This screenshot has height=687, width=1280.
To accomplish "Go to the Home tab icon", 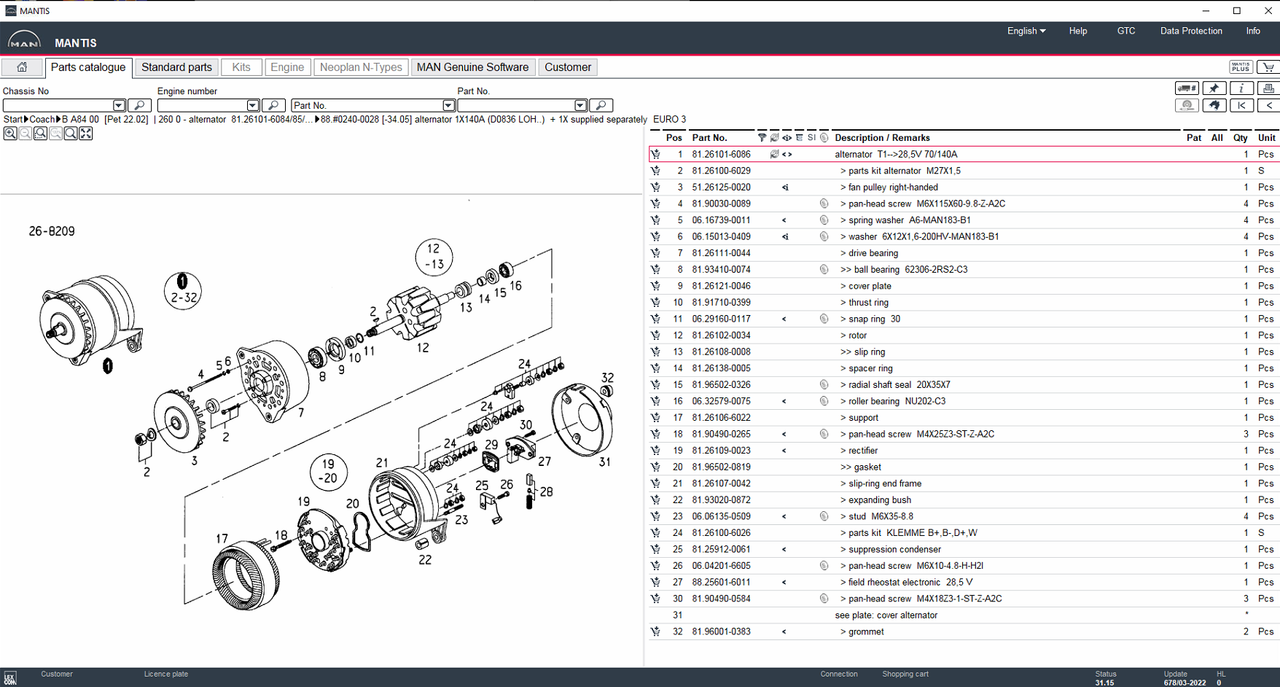I will [22, 67].
